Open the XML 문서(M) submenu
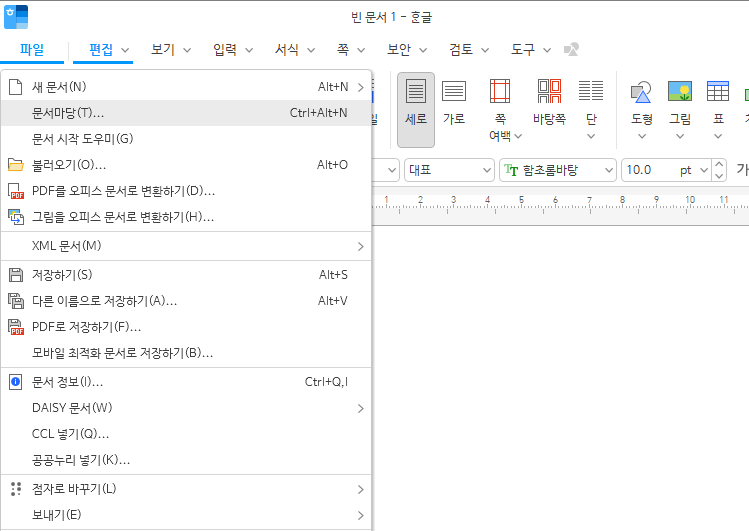Image resolution: width=749 pixels, height=531 pixels. click(186, 246)
